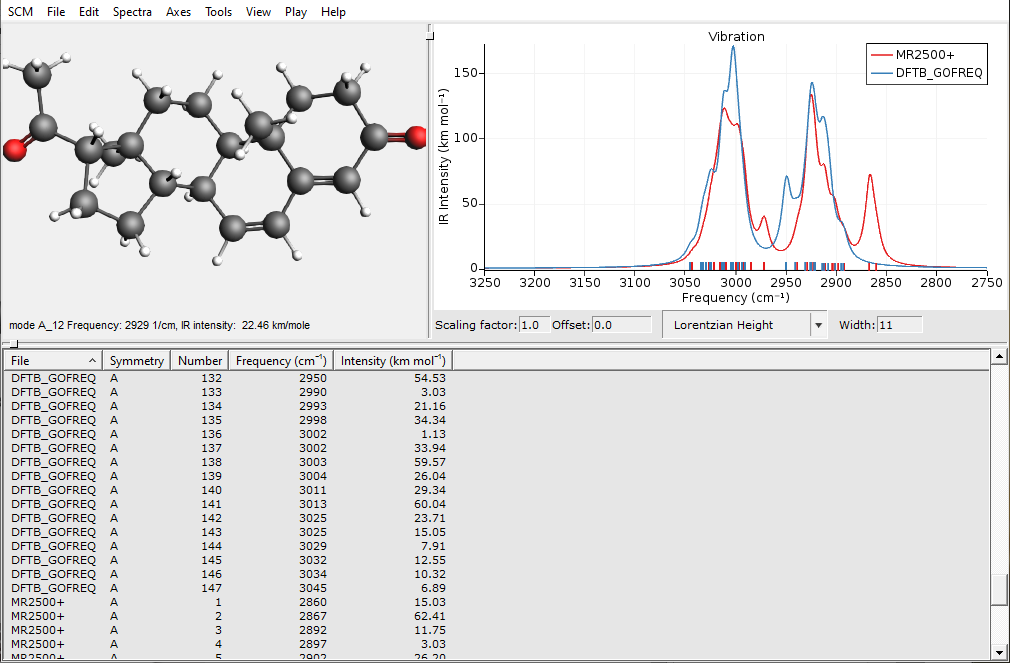This screenshot has height=663, width=1010.
Task: Open the Axes menu
Action: pos(178,12)
